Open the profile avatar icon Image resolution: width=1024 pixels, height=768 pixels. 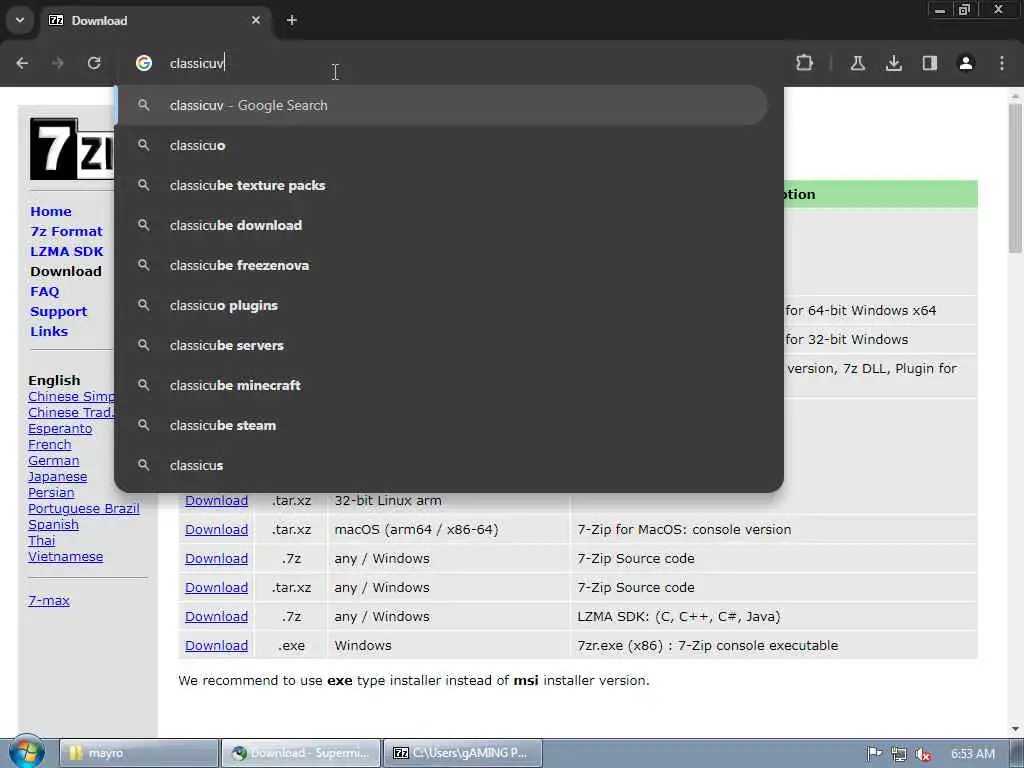click(x=966, y=63)
